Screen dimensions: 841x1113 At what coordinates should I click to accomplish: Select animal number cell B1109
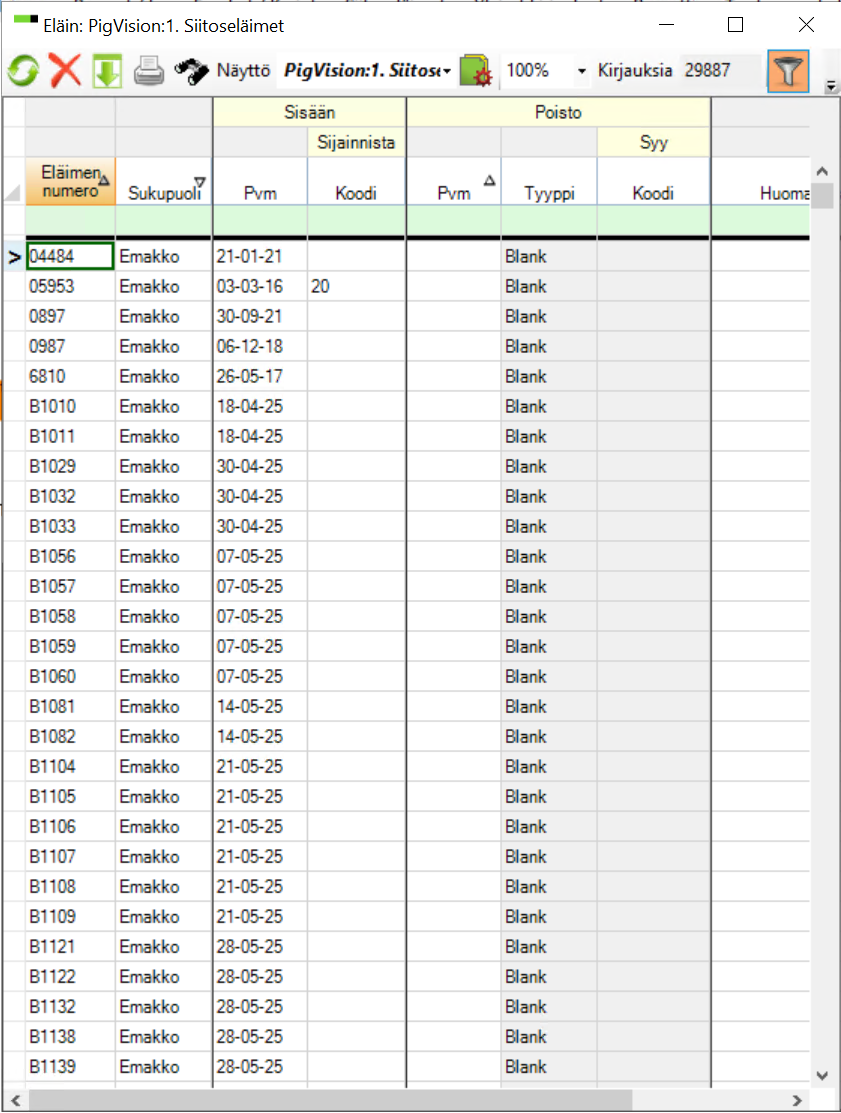(70, 916)
